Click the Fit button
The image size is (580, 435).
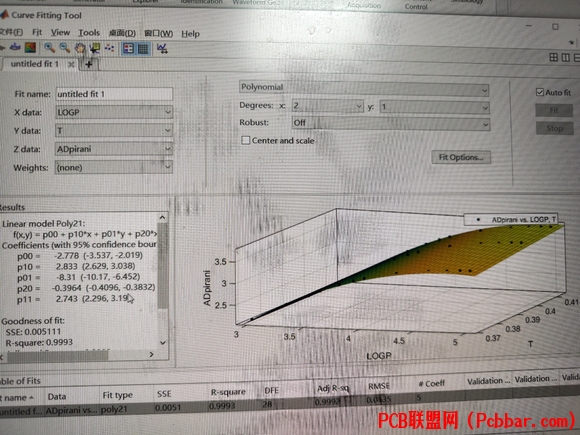pos(554,110)
